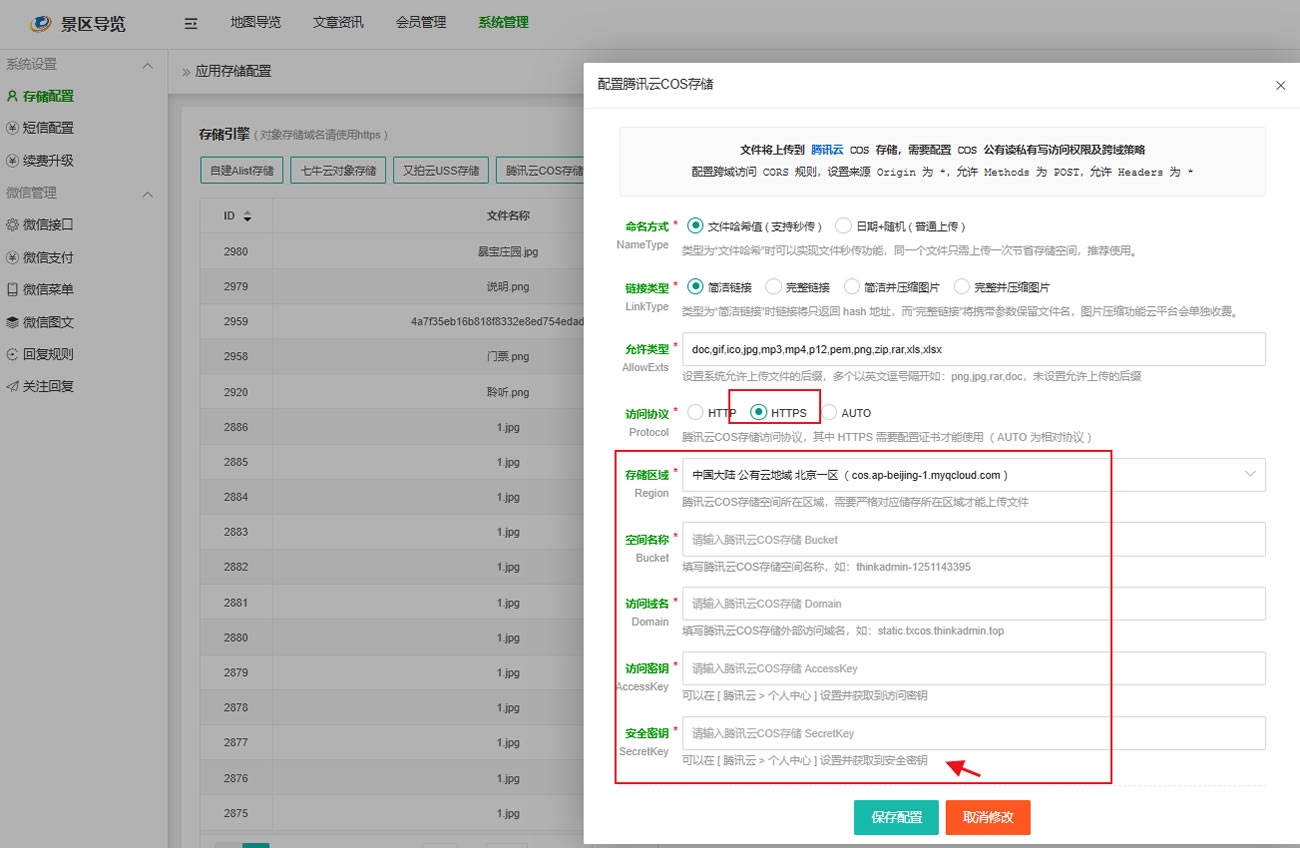Click the 又拍云USS存储 button
Screen dimensions: 1300x848
point(441,171)
